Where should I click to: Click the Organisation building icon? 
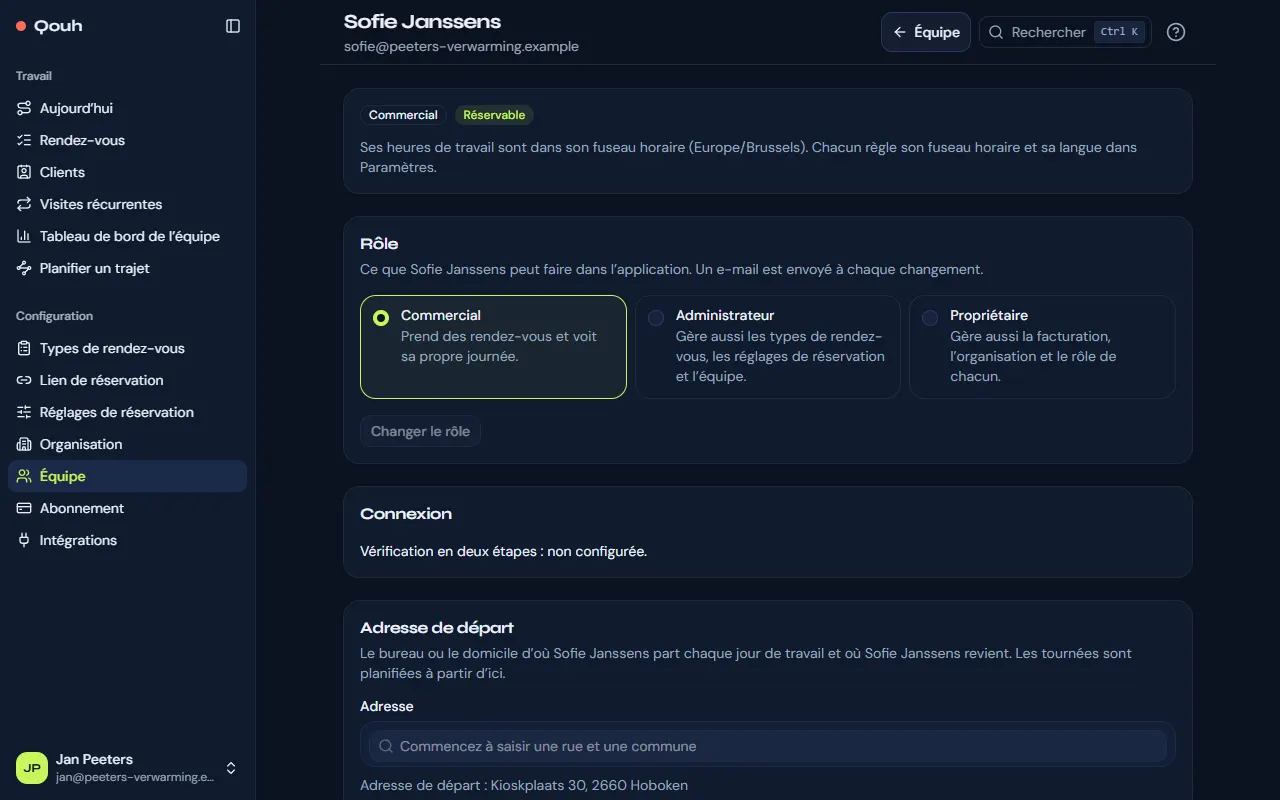tap(24, 444)
